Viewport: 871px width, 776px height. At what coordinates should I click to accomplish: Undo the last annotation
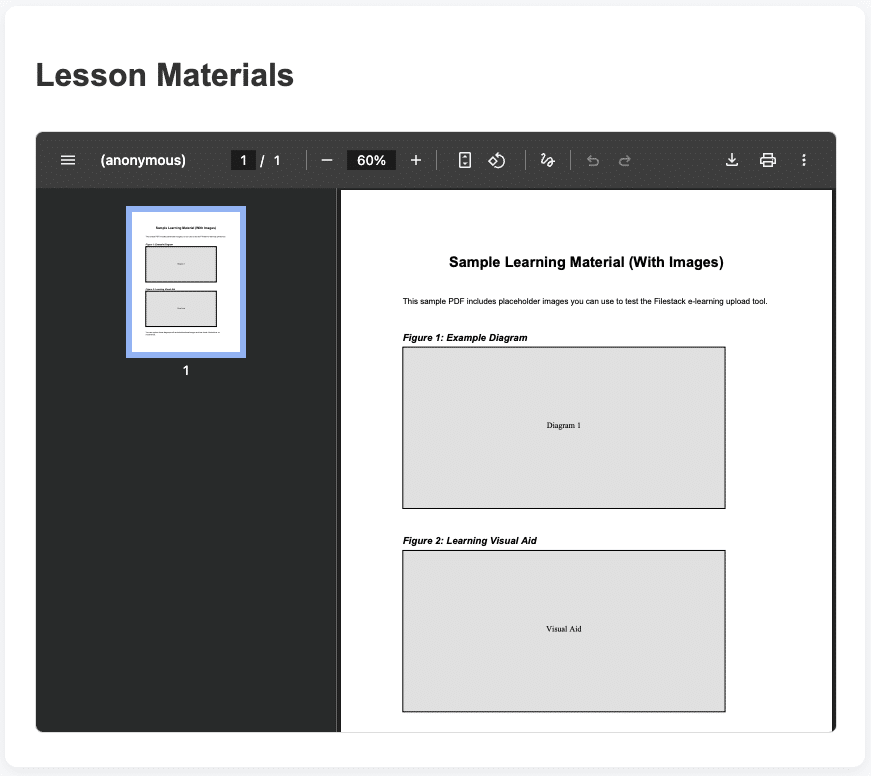tap(593, 159)
